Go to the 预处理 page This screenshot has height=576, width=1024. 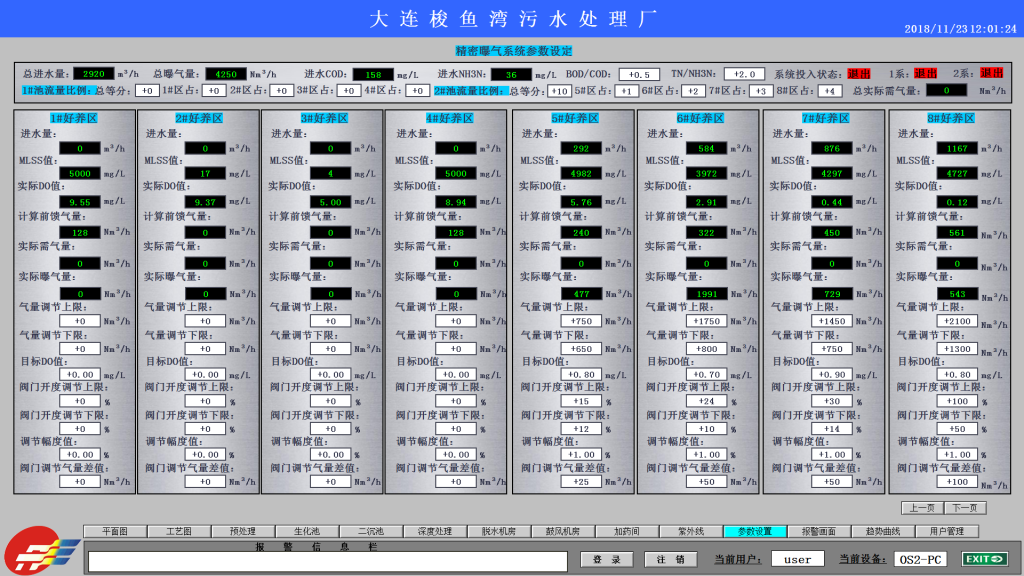243,532
